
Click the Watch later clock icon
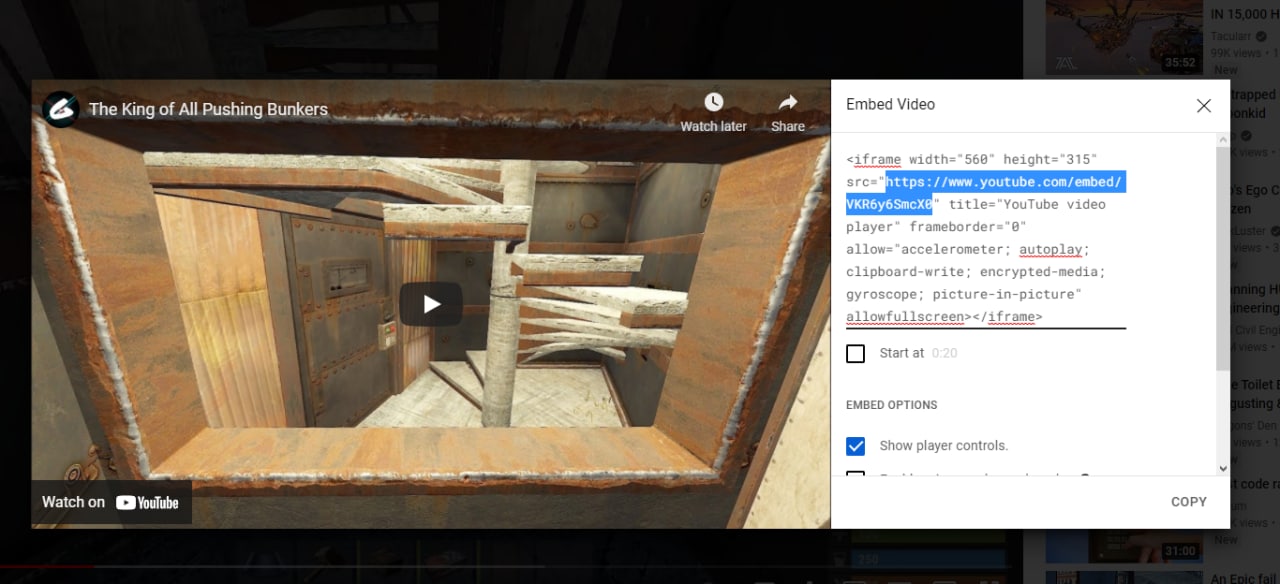(713, 102)
